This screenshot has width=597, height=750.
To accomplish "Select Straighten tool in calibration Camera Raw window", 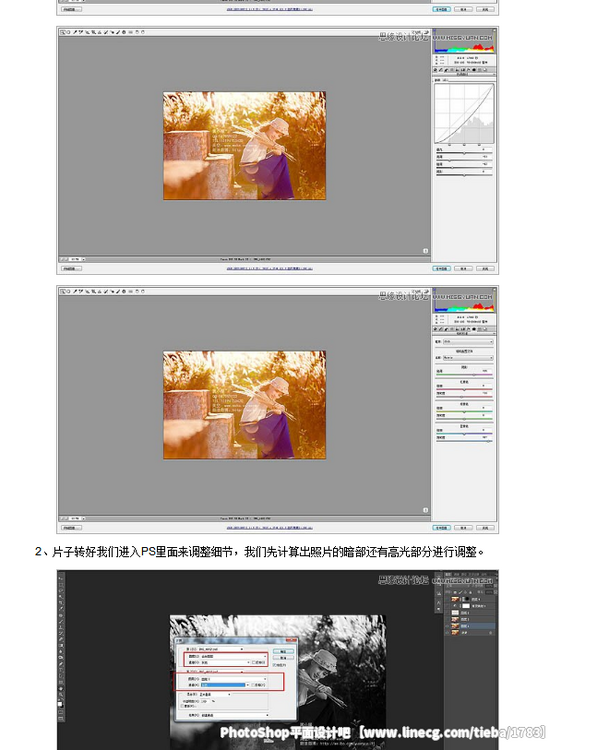I will 100,291.
